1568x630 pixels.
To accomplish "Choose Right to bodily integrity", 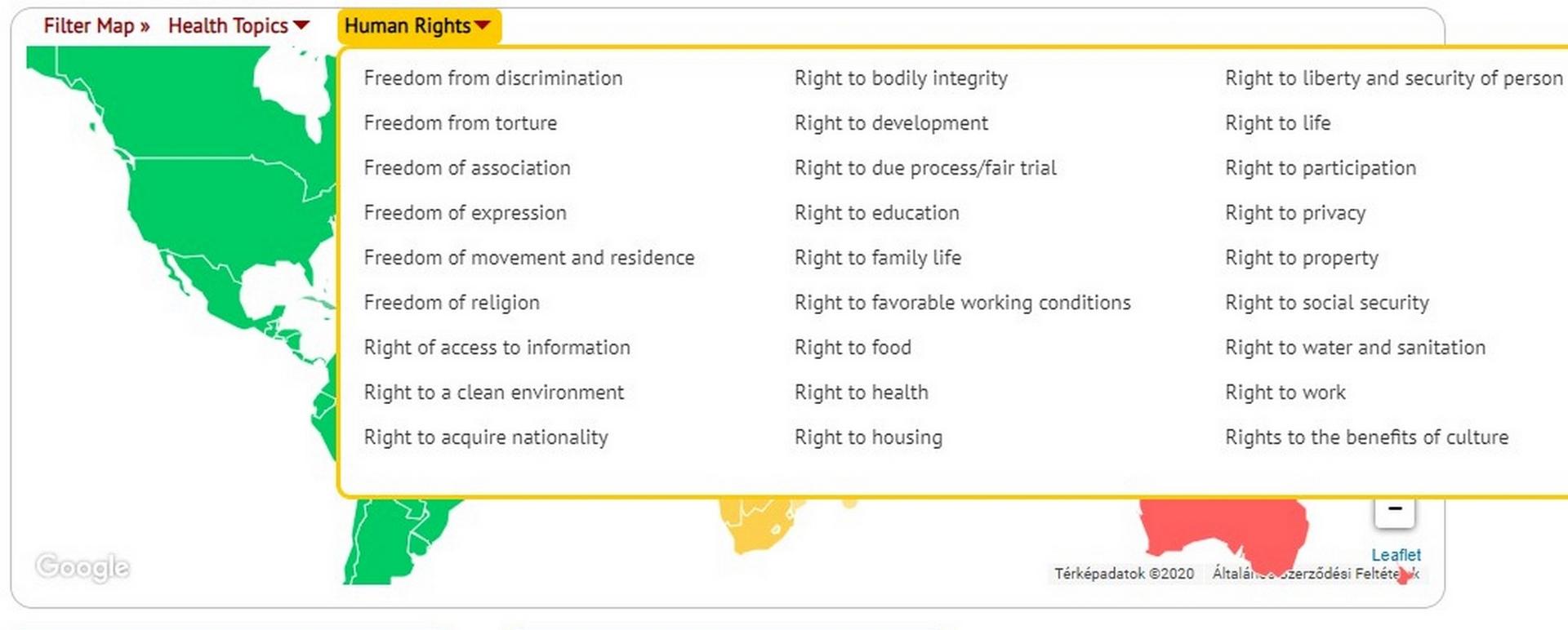I will pyautogui.click(x=901, y=78).
